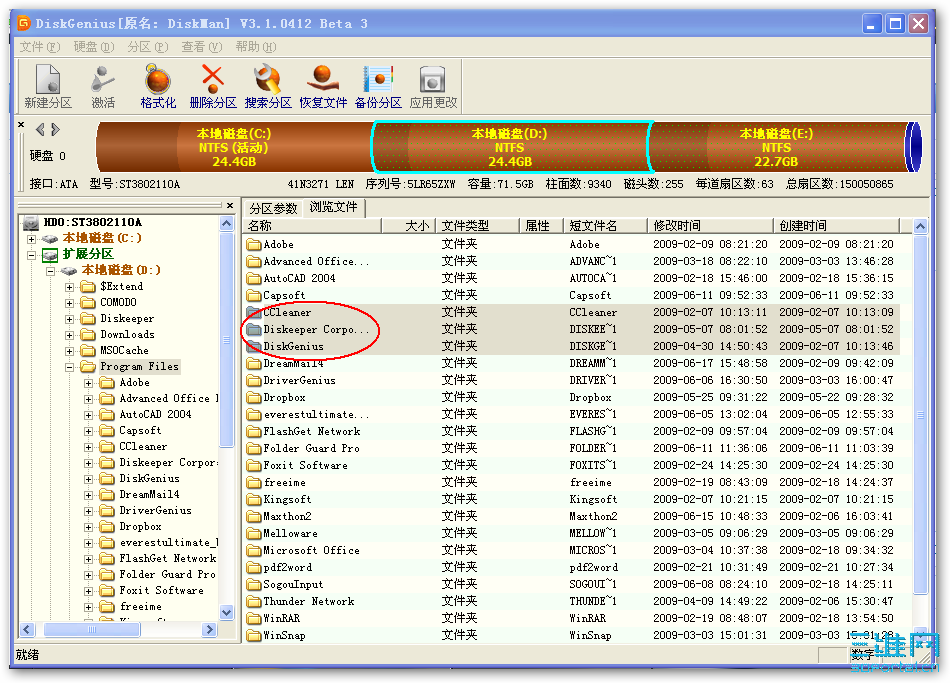Click the 搜索分区 (search partition) icon
Image resolution: width=950 pixels, height=683 pixels.
pos(268,79)
